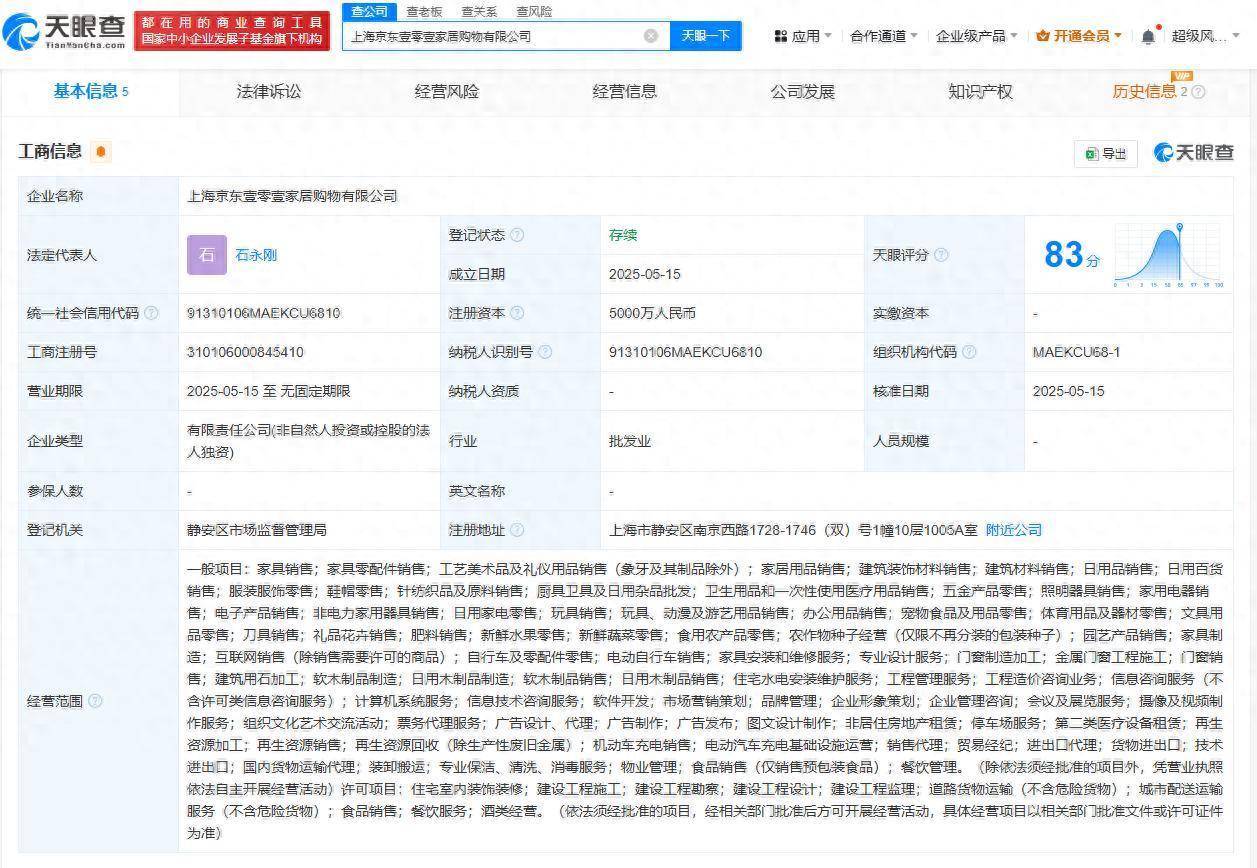
Task: Open the 石永刚 legal representative link
Action: 256,255
